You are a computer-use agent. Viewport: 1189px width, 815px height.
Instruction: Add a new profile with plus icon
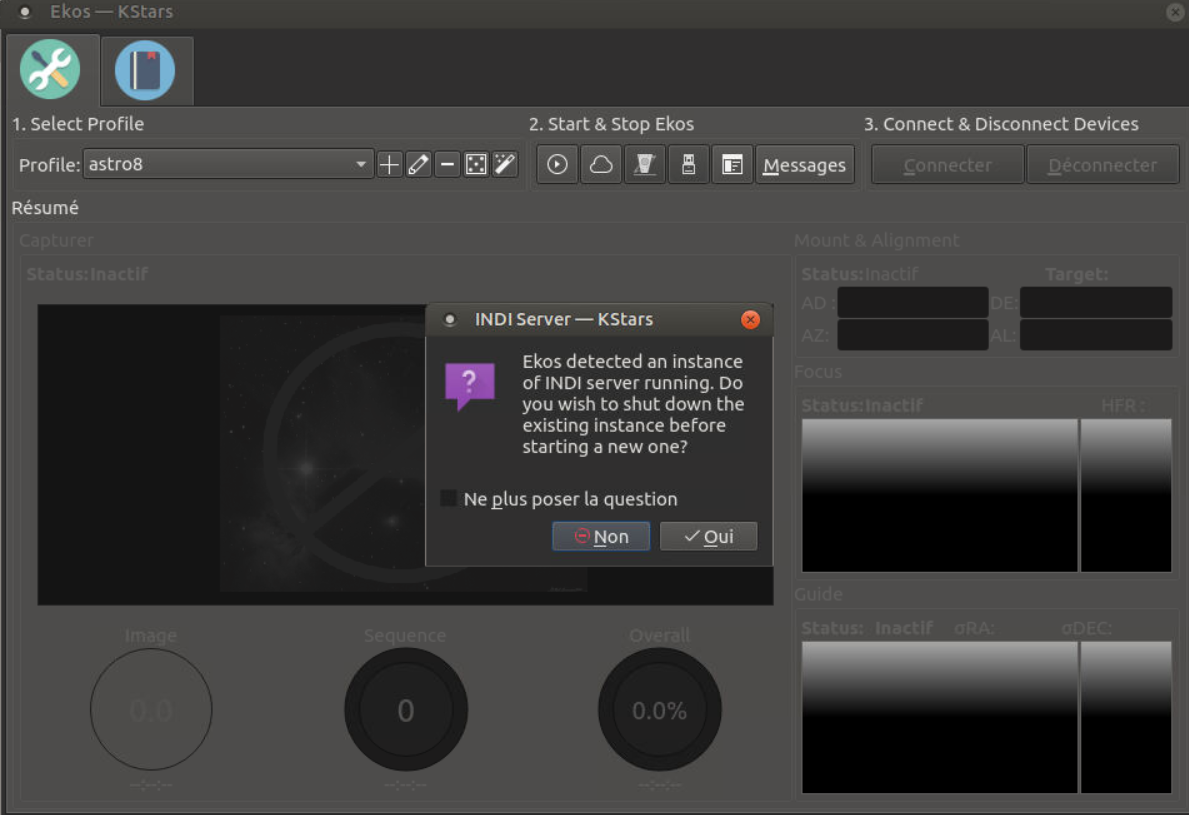coord(389,165)
